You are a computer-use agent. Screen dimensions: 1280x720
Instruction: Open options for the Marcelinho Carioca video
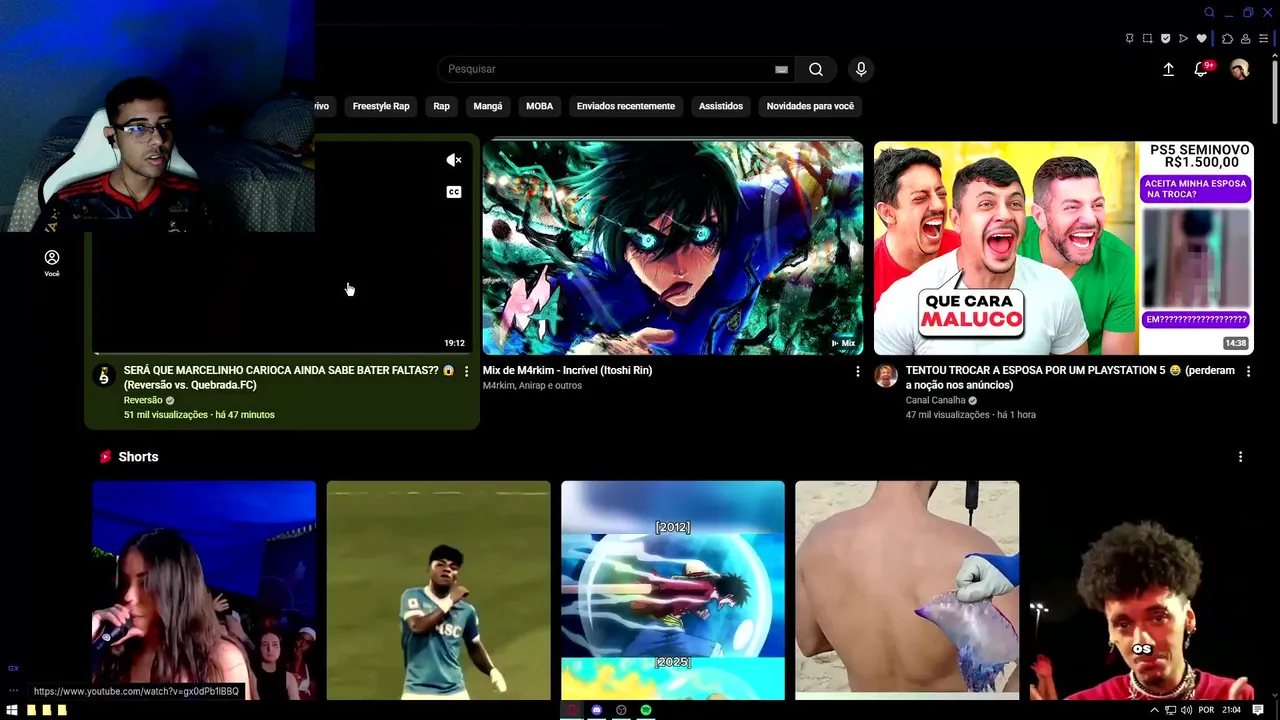466,371
